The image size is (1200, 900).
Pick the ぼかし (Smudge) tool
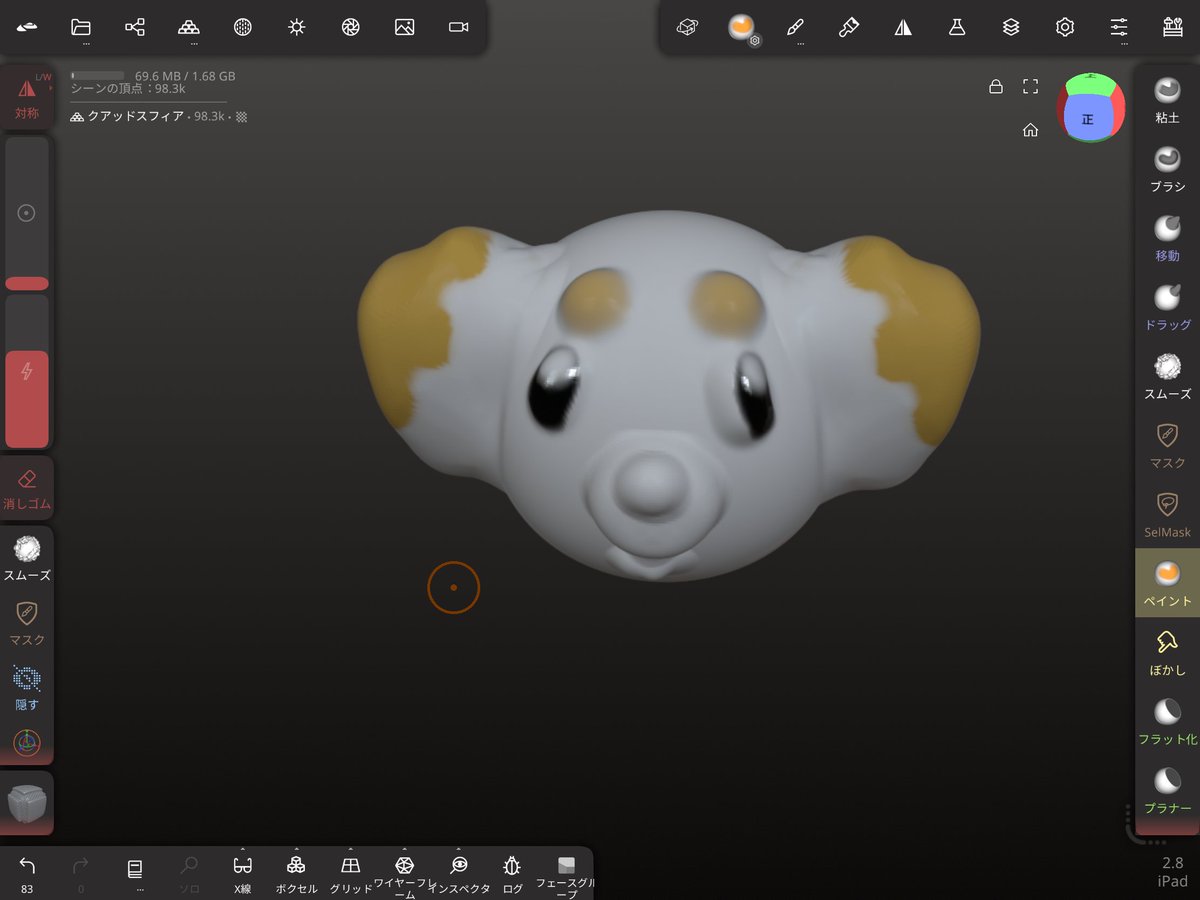(x=1167, y=652)
